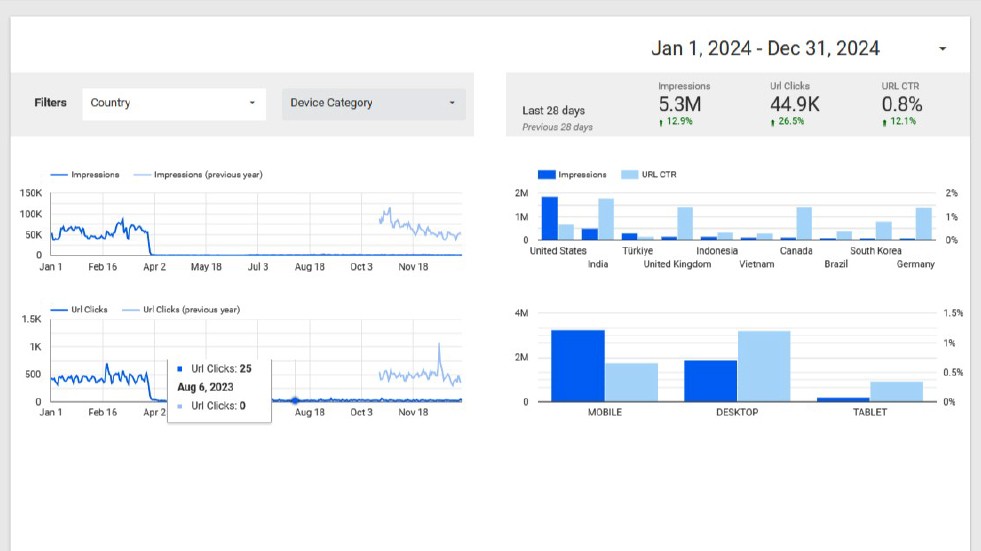Toggle the Impressions line legend entry
Viewport: 981px width, 551px height.
(x=95, y=175)
